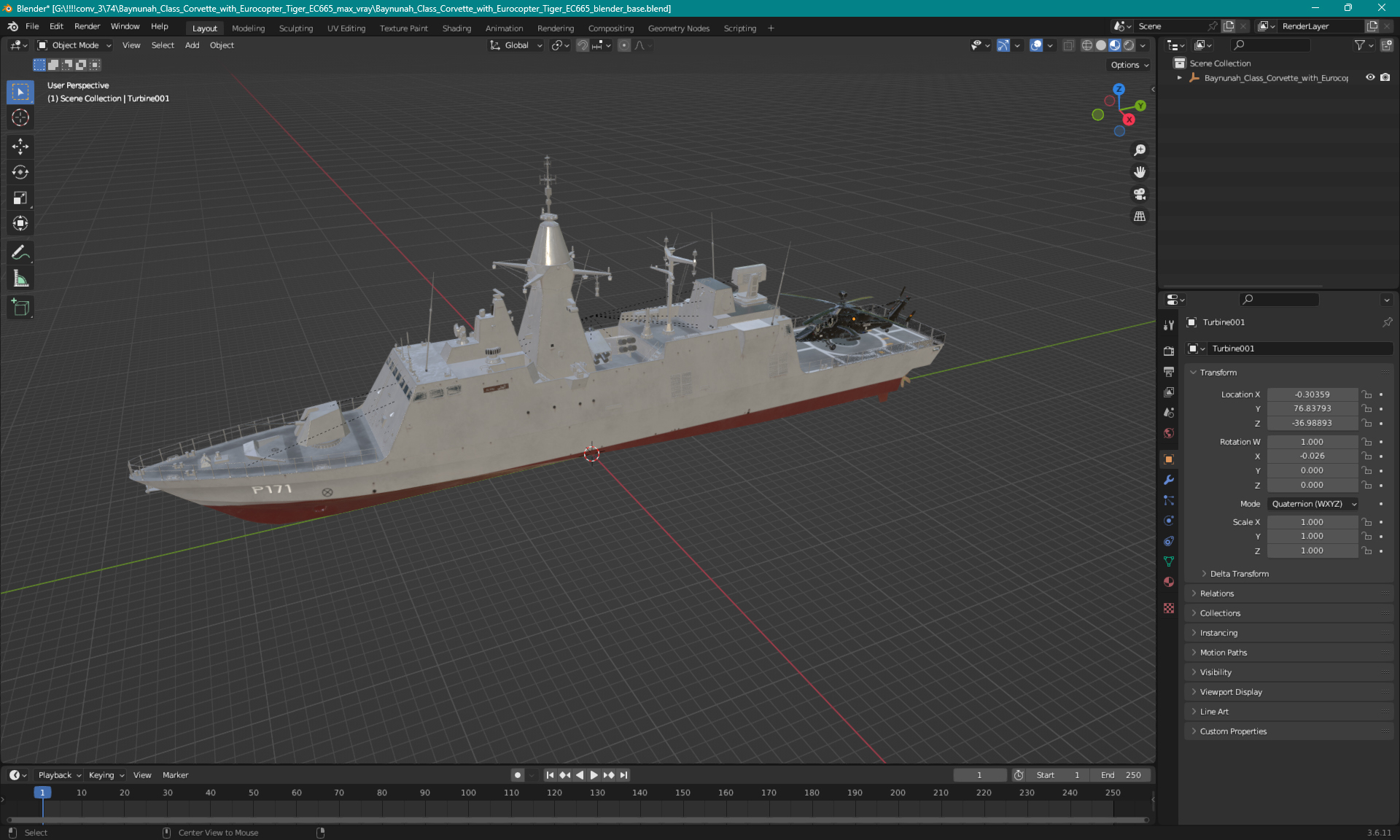Toggle Location Z lock
Image resolution: width=1400 pixels, height=840 pixels.
point(1367,423)
